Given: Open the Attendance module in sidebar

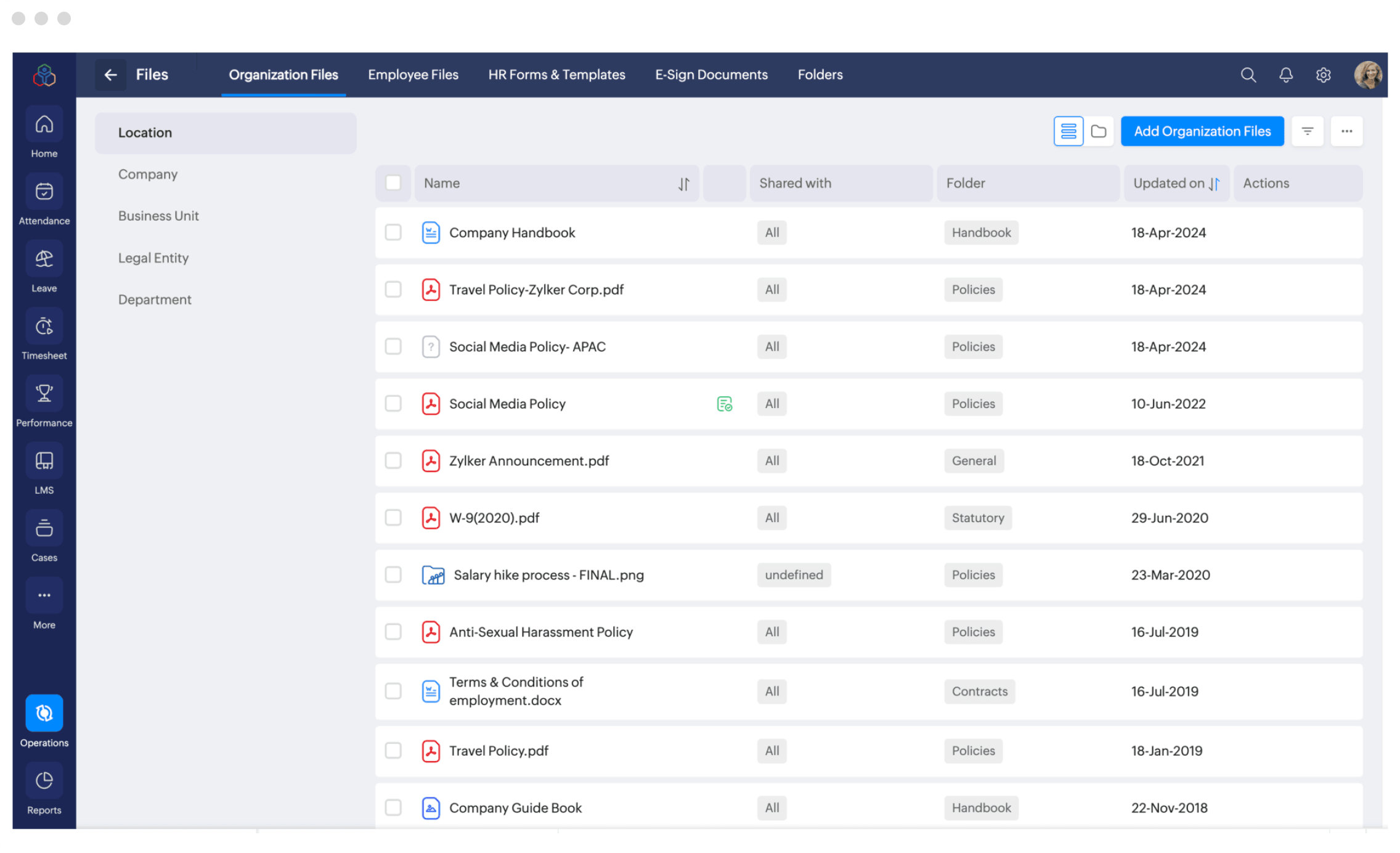Looking at the screenshot, I should point(44,192).
